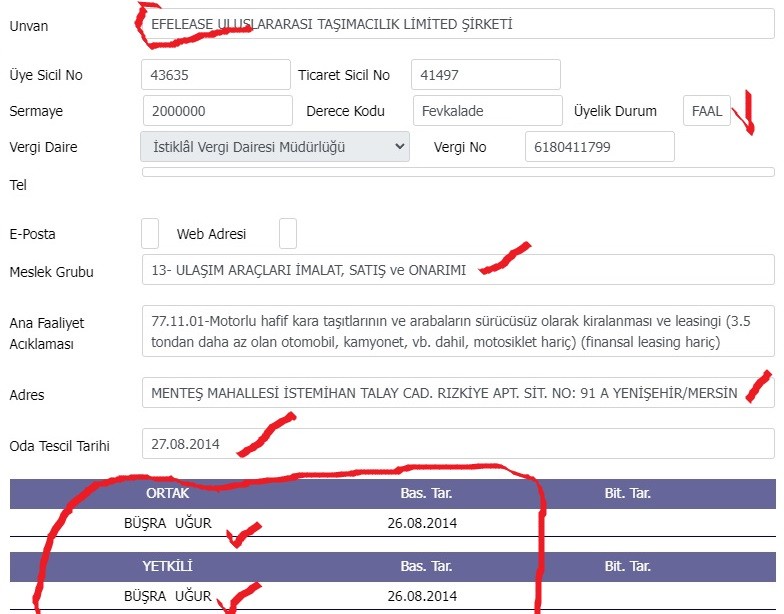The width and height of the screenshot is (784, 614).
Task: Click the Vergi No field 6180411799
Action: click(x=600, y=146)
